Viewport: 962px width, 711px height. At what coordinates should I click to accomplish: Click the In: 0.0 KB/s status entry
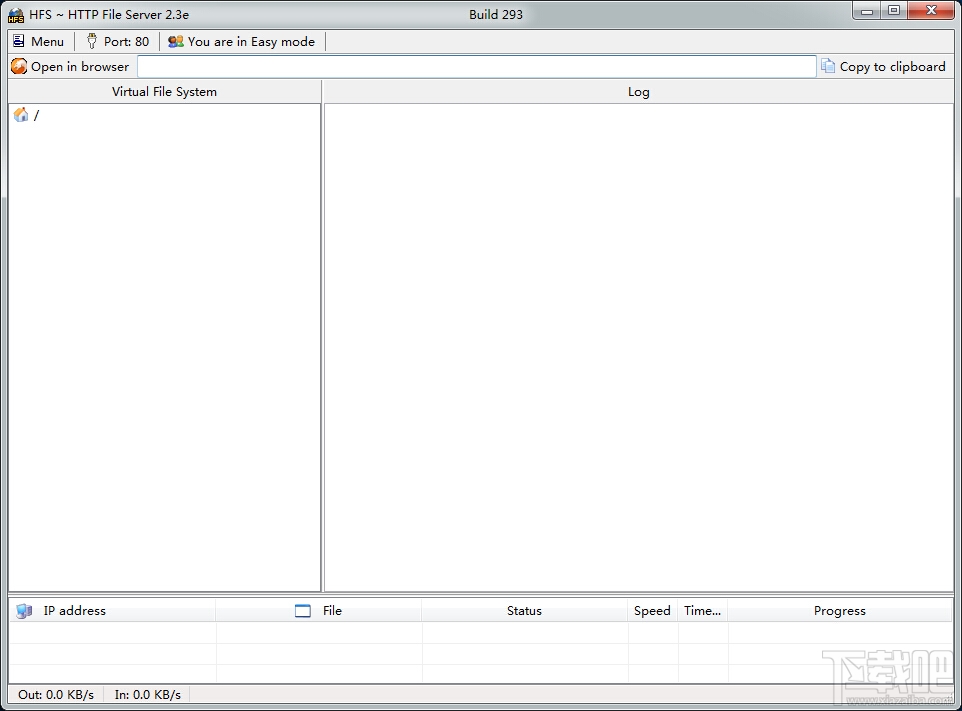click(147, 694)
